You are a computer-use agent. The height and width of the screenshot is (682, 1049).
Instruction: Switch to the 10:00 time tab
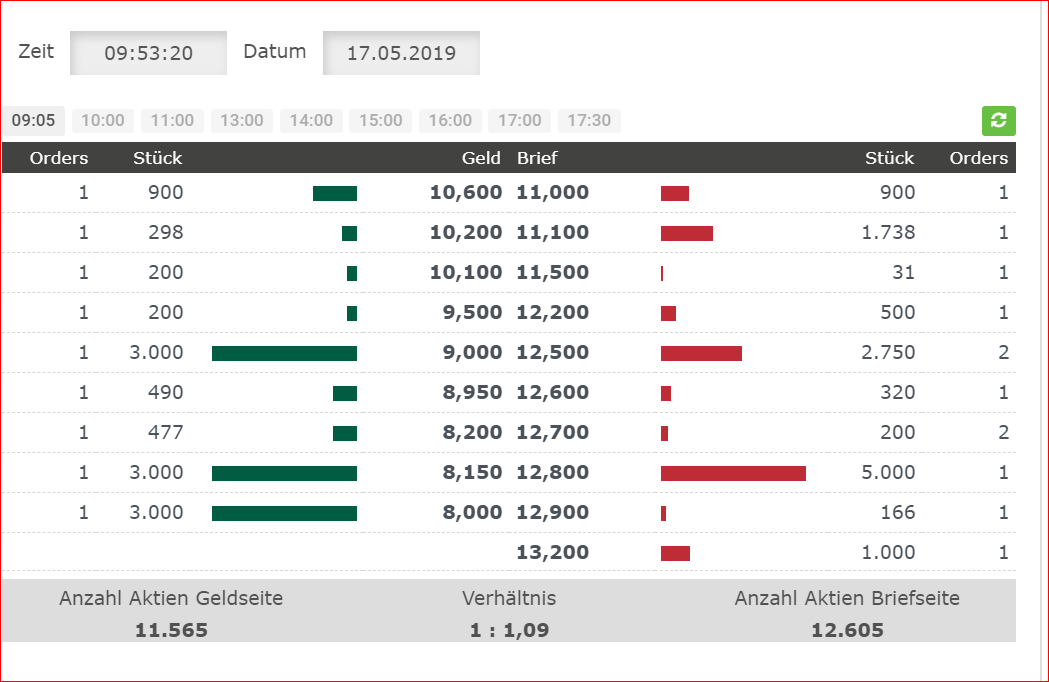click(x=103, y=121)
